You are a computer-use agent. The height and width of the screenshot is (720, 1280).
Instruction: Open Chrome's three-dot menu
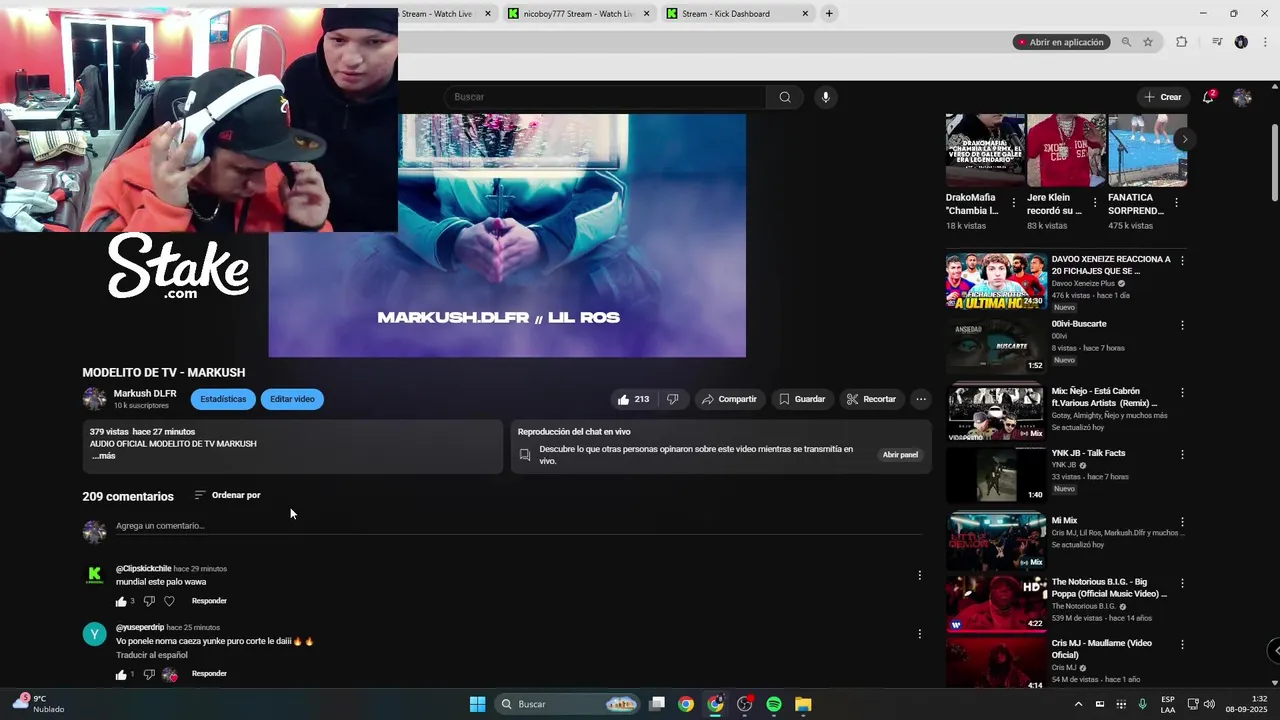tap(1265, 42)
